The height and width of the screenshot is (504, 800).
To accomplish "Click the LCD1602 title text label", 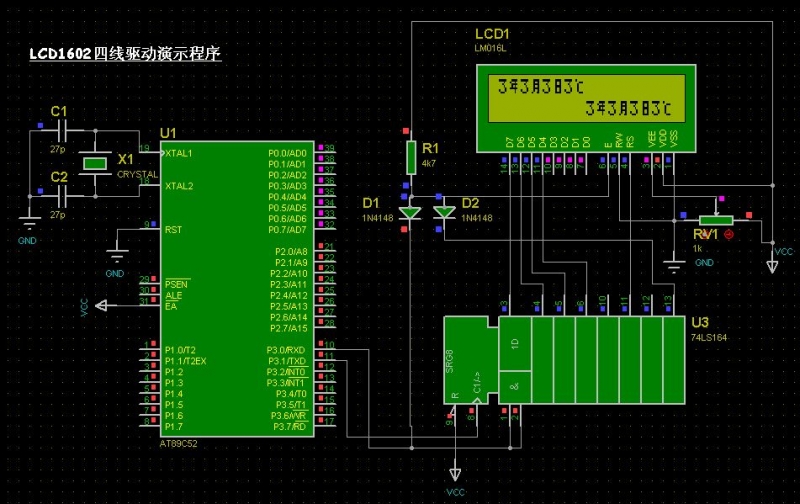I will coord(125,53).
